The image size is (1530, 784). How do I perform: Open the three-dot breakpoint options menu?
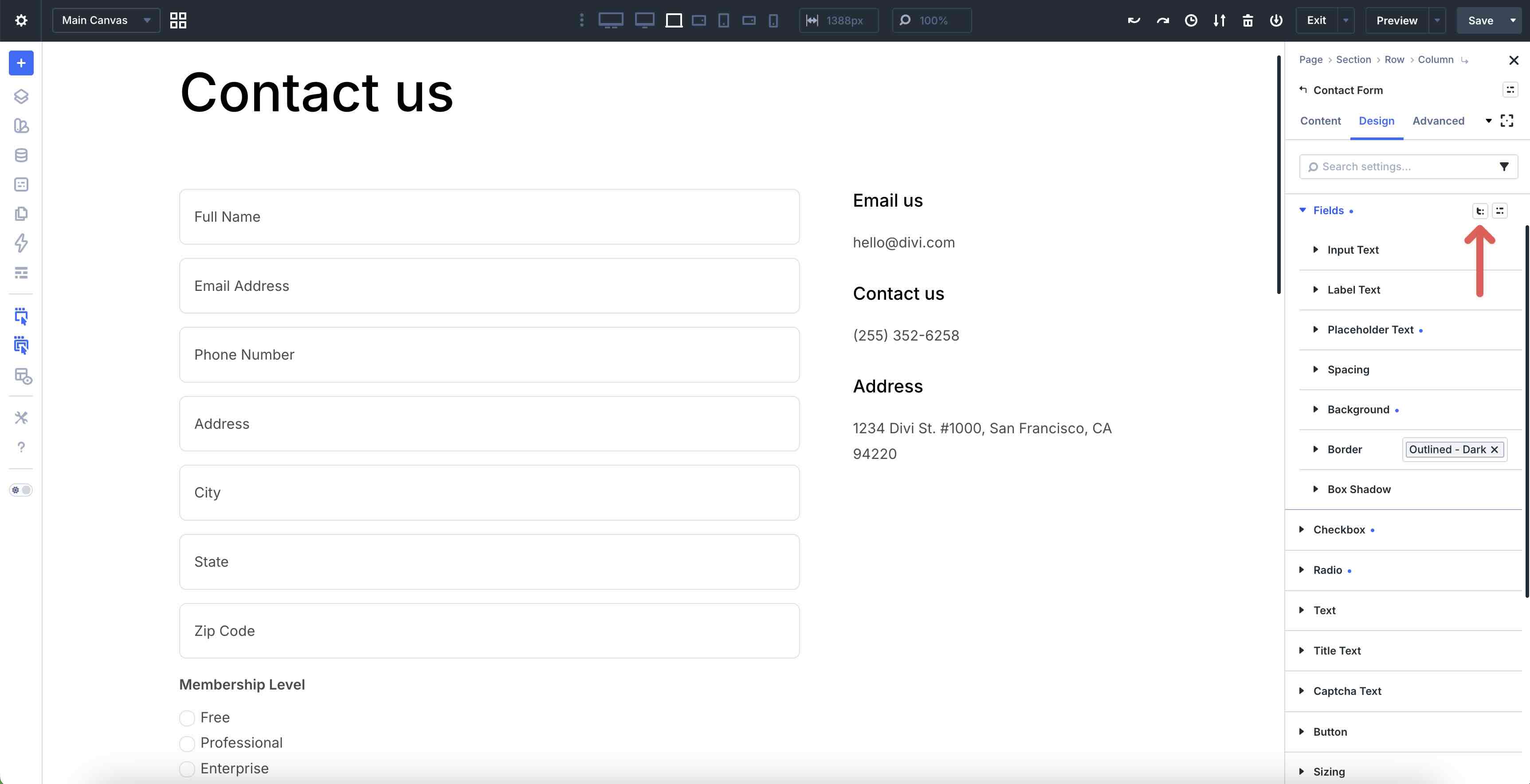pos(581,20)
